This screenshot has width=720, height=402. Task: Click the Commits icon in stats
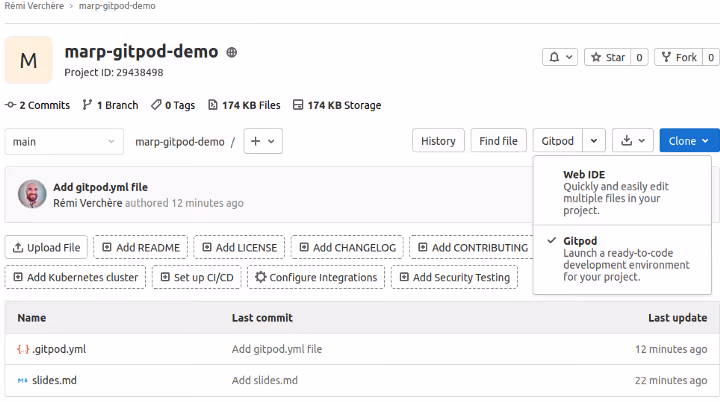click(x=11, y=105)
